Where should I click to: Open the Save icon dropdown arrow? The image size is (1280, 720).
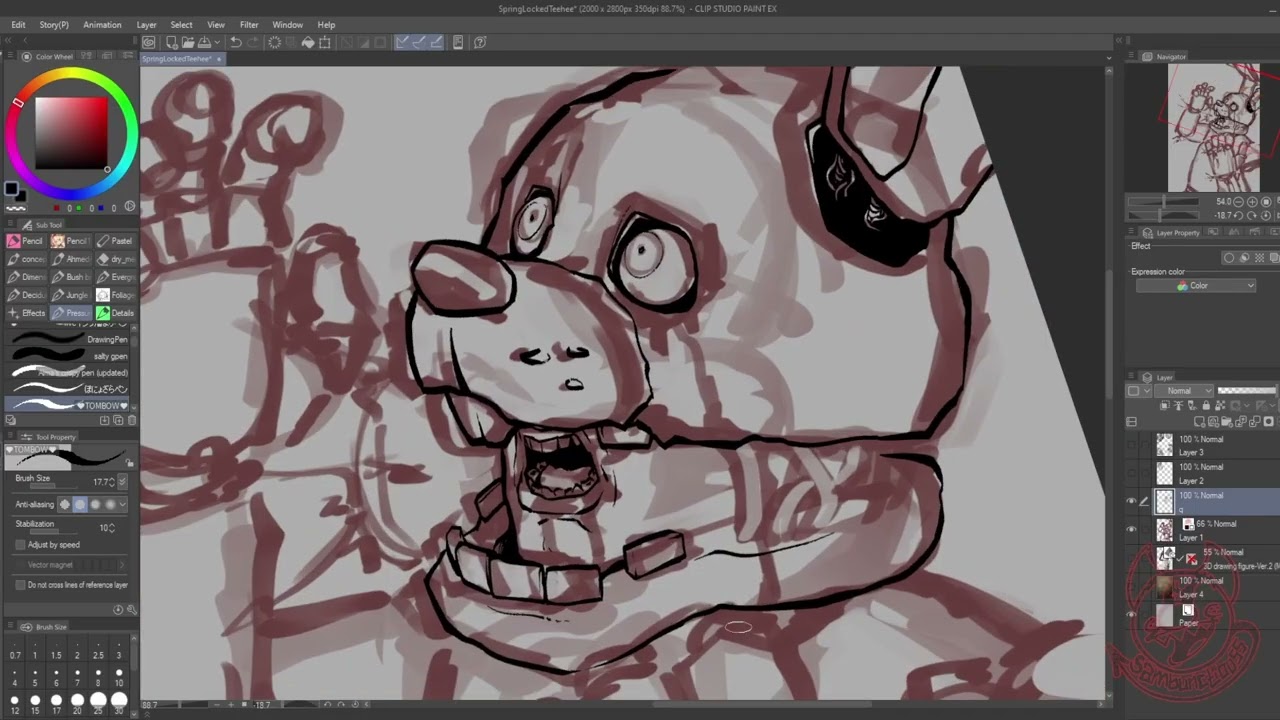pyautogui.click(x=216, y=42)
